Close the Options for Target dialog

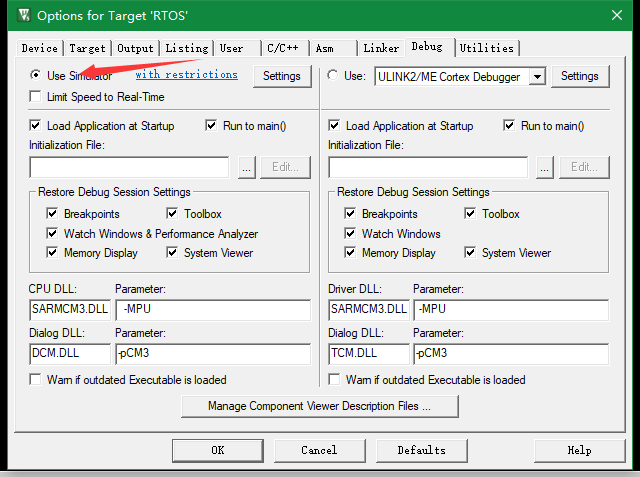point(617,16)
